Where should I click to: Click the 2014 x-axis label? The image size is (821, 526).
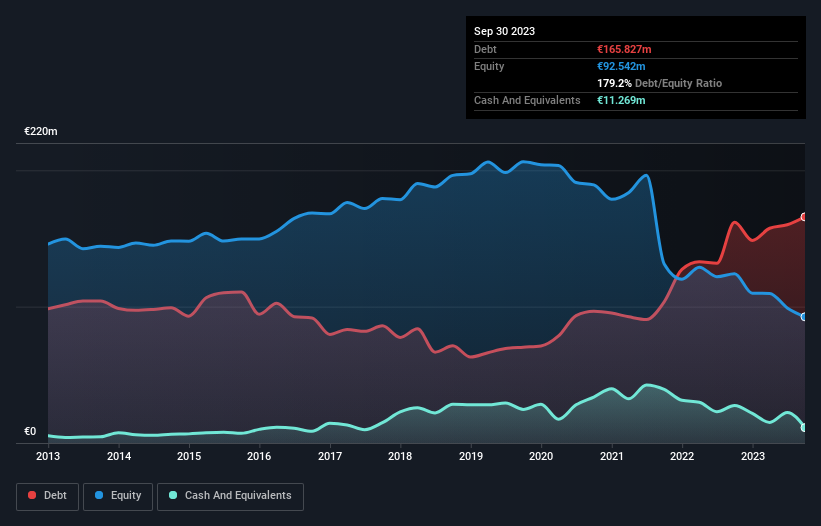[x=119, y=456]
